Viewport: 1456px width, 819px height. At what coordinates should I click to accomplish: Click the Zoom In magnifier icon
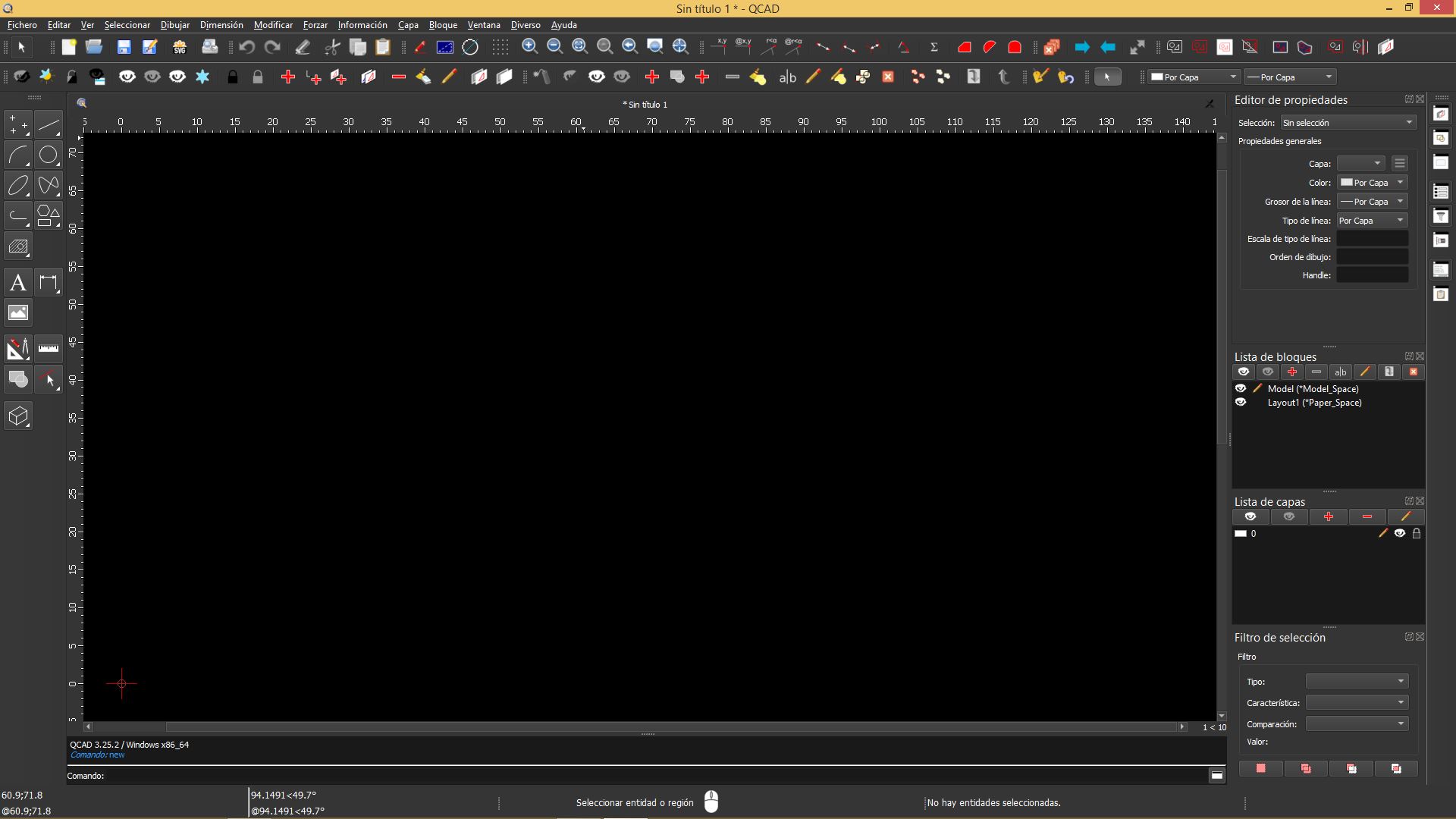tap(529, 47)
